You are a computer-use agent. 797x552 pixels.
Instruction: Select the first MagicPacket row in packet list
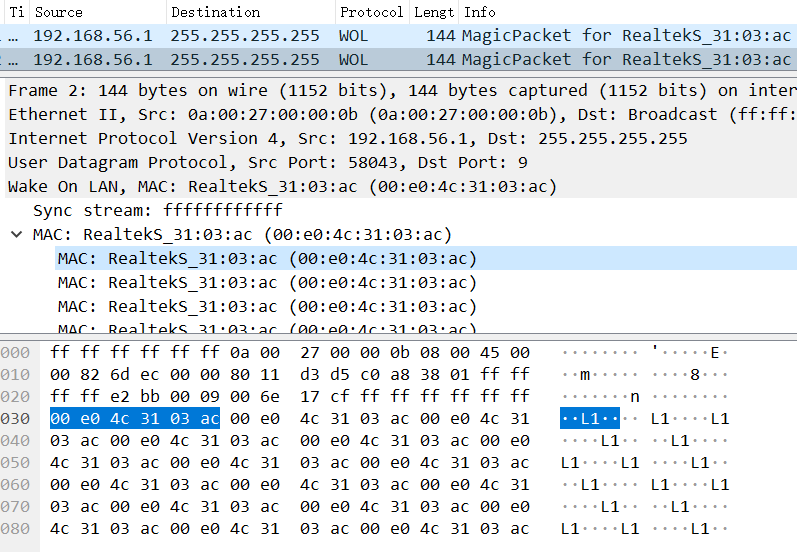coord(400,35)
